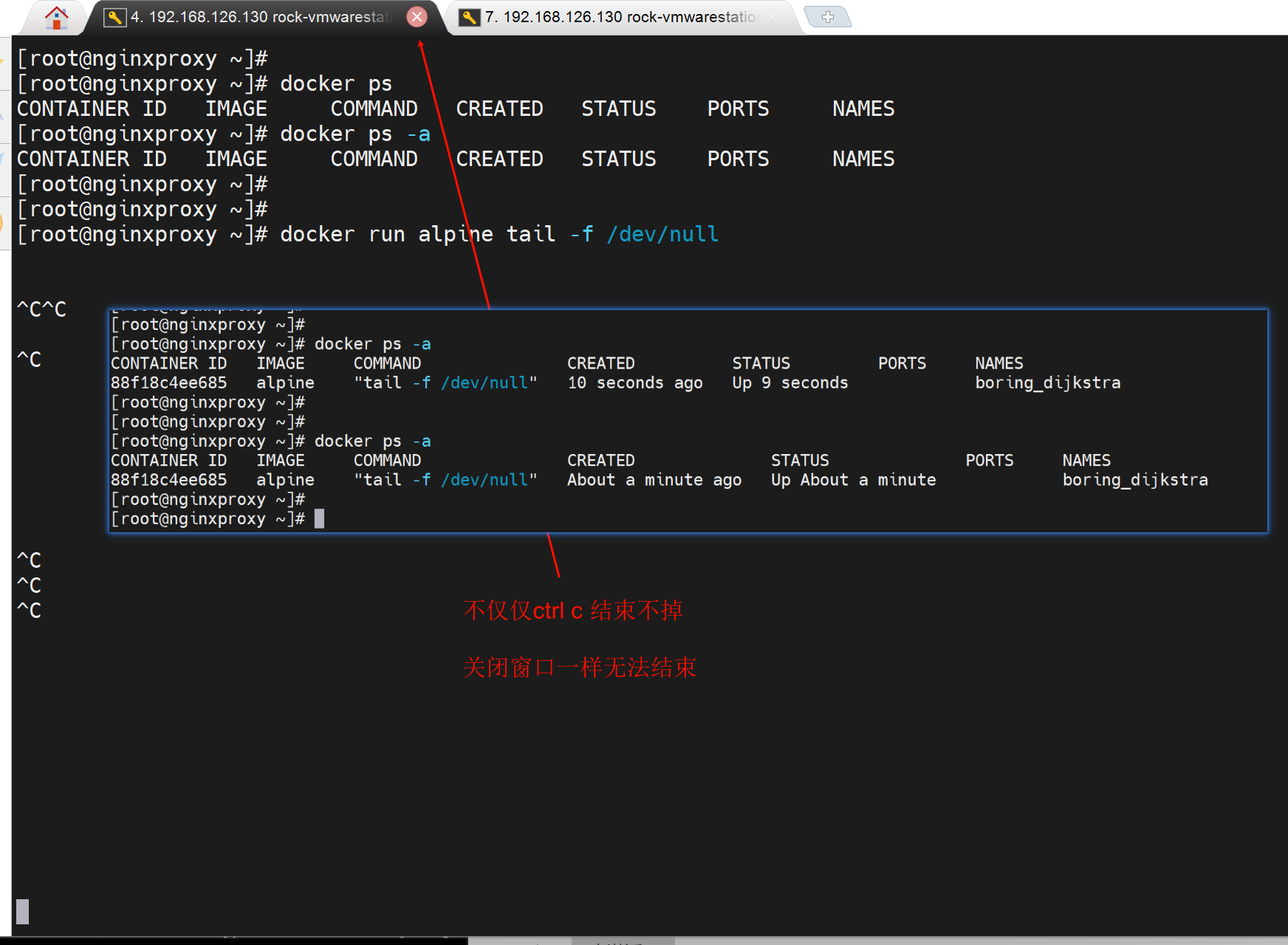This screenshot has width=1288, height=945.
Task: Switch to the tab 7 session for 192.168.126.130
Action: [x=620, y=17]
